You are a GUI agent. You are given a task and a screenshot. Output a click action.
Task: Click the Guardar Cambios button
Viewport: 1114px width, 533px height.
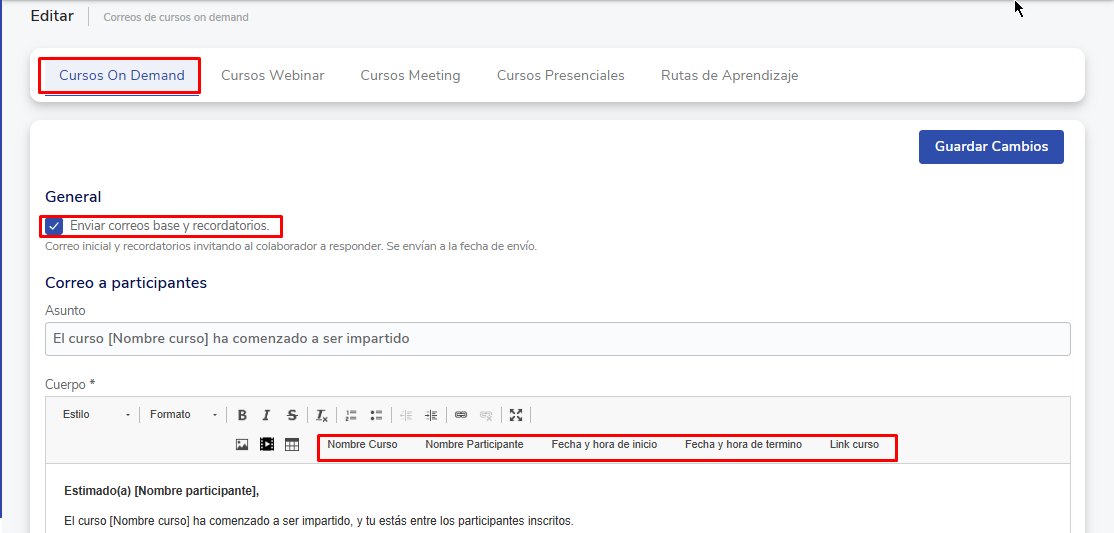[x=991, y=147]
